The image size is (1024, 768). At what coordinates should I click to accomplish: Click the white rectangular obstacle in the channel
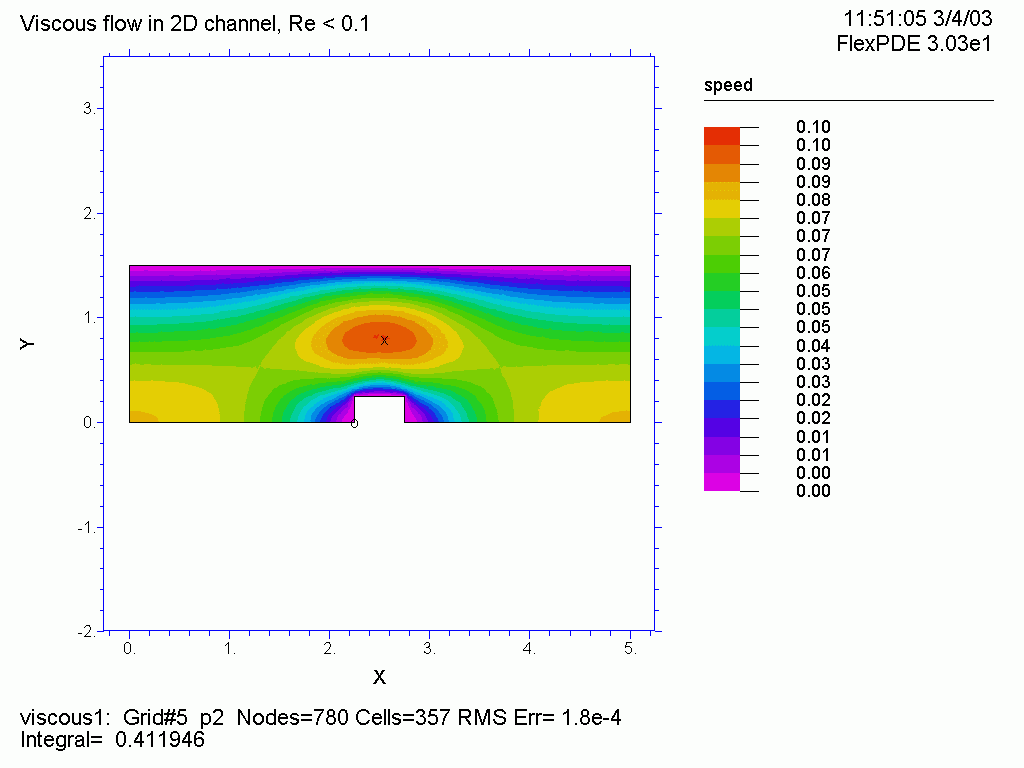379,409
